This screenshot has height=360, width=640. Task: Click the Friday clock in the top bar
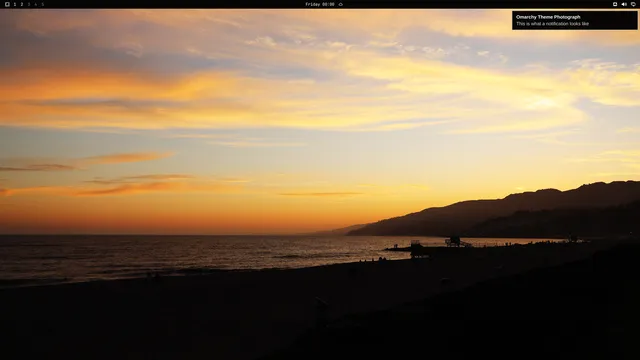320,4
